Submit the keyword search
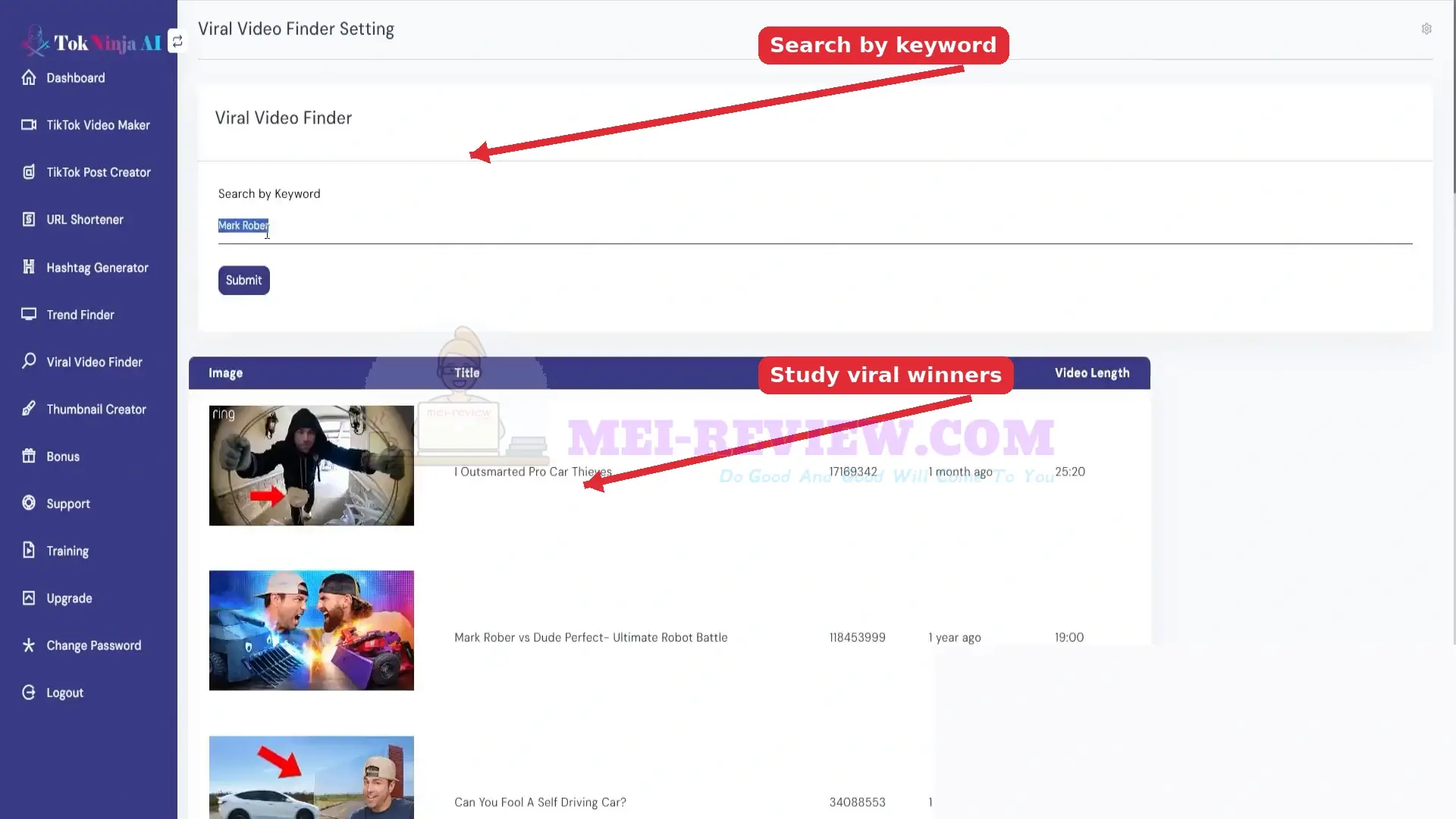Viewport: 1456px width, 819px height. point(244,280)
